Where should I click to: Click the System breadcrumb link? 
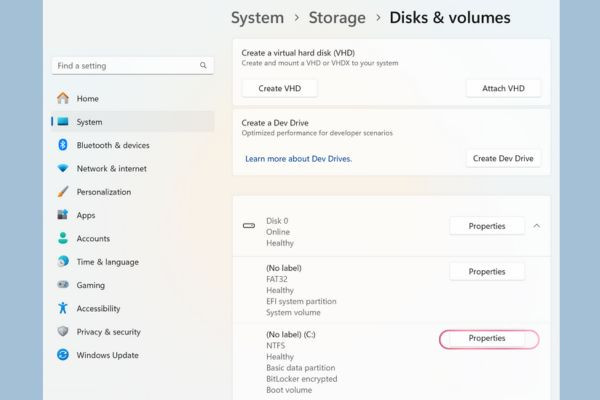pyautogui.click(x=258, y=18)
